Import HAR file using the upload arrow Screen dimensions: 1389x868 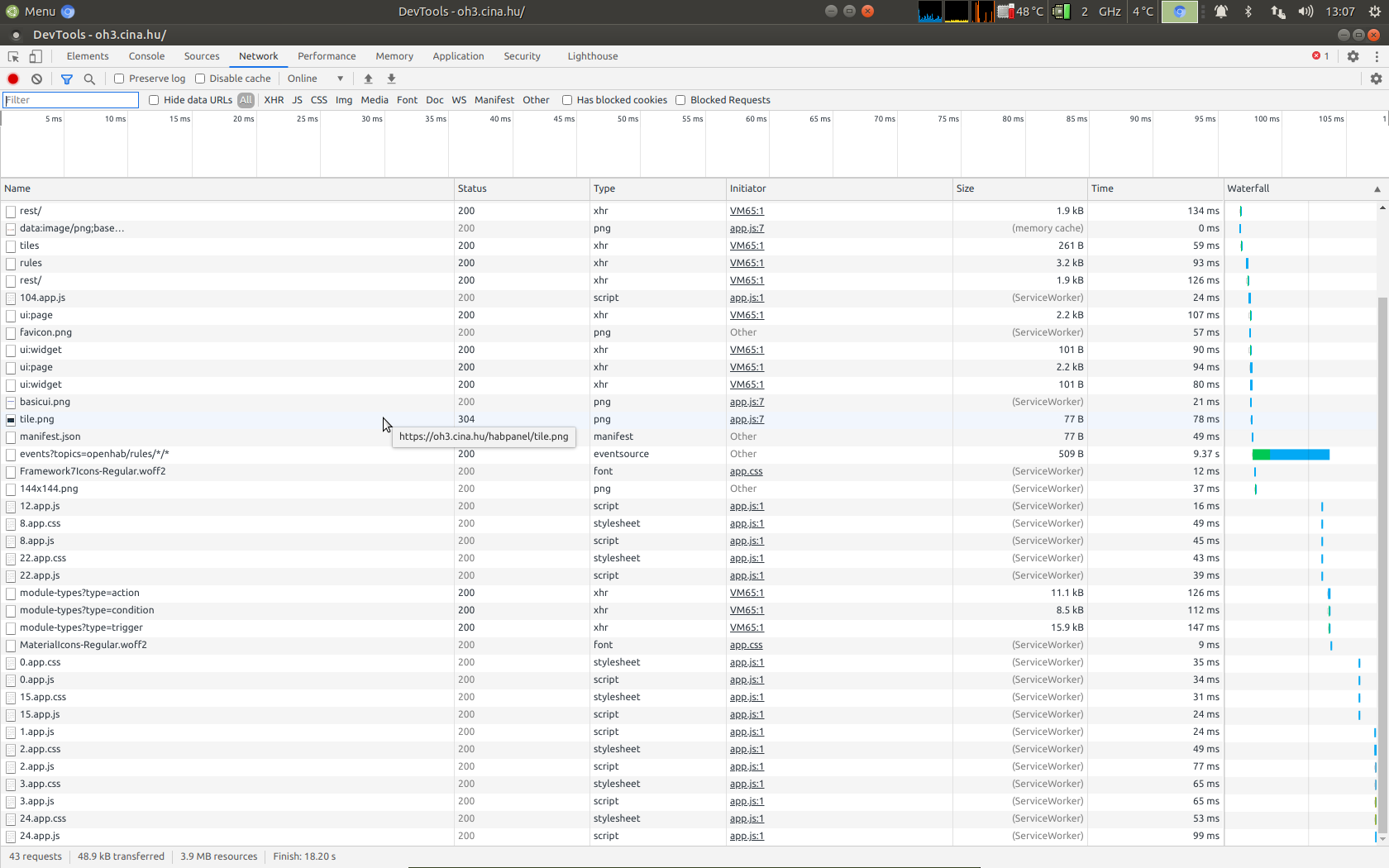click(x=368, y=78)
